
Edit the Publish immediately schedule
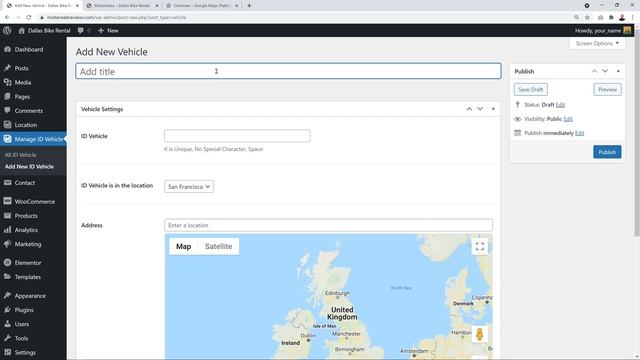click(580, 133)
